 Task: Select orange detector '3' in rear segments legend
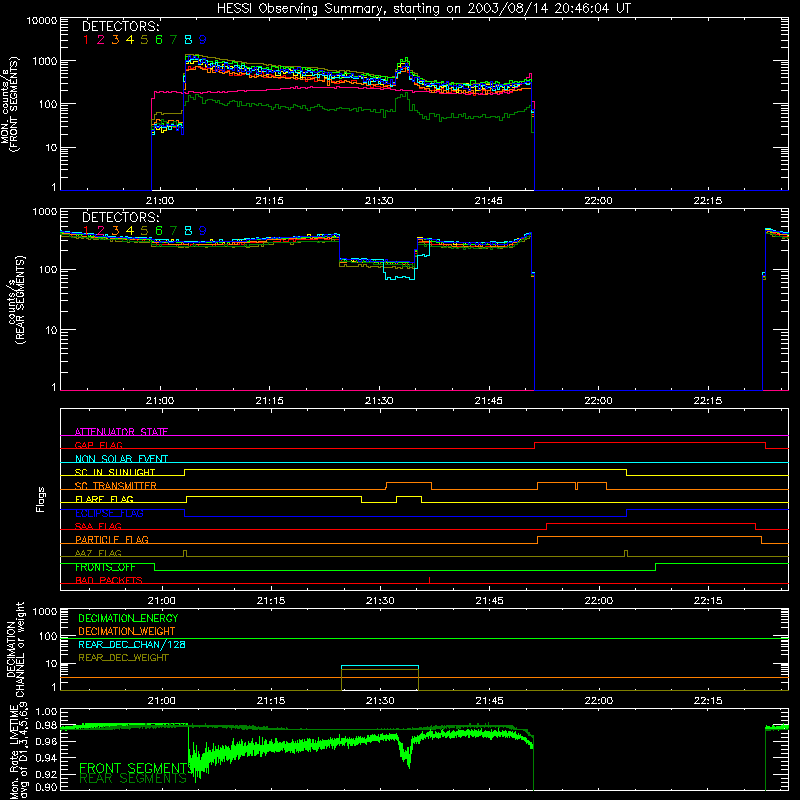click(x=115, y=231)
